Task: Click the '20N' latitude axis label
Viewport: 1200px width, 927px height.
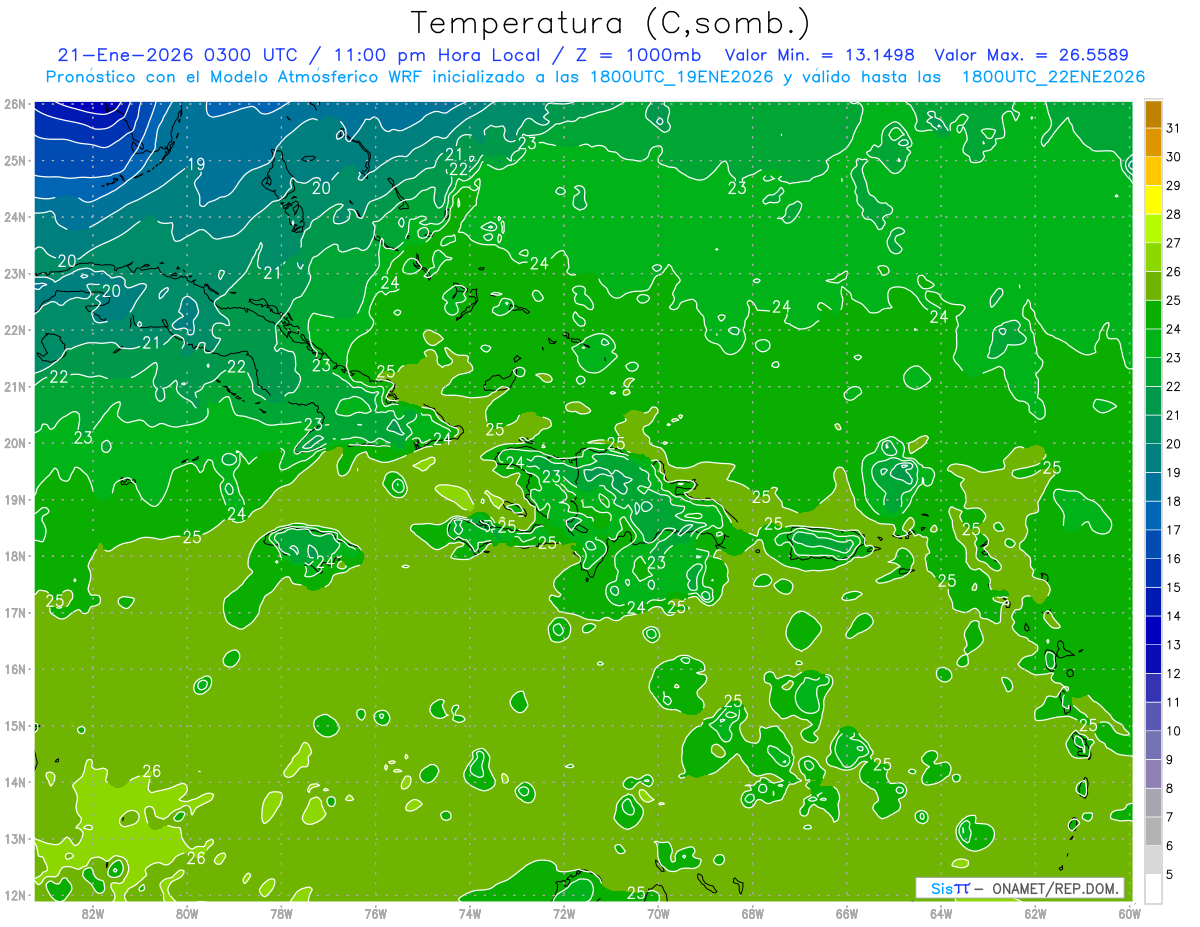Action: tap(15, 443)
